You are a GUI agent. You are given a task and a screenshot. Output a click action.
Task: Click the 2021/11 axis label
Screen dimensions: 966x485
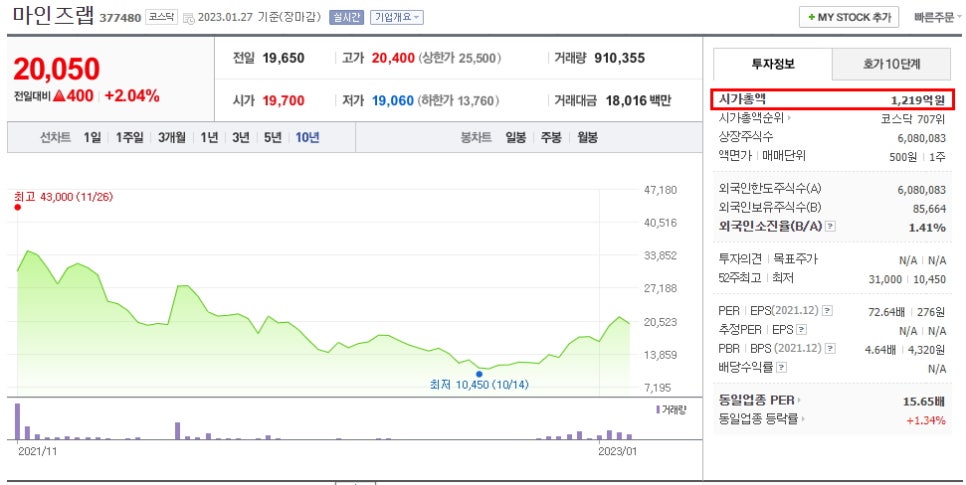(x=37, y=451)
